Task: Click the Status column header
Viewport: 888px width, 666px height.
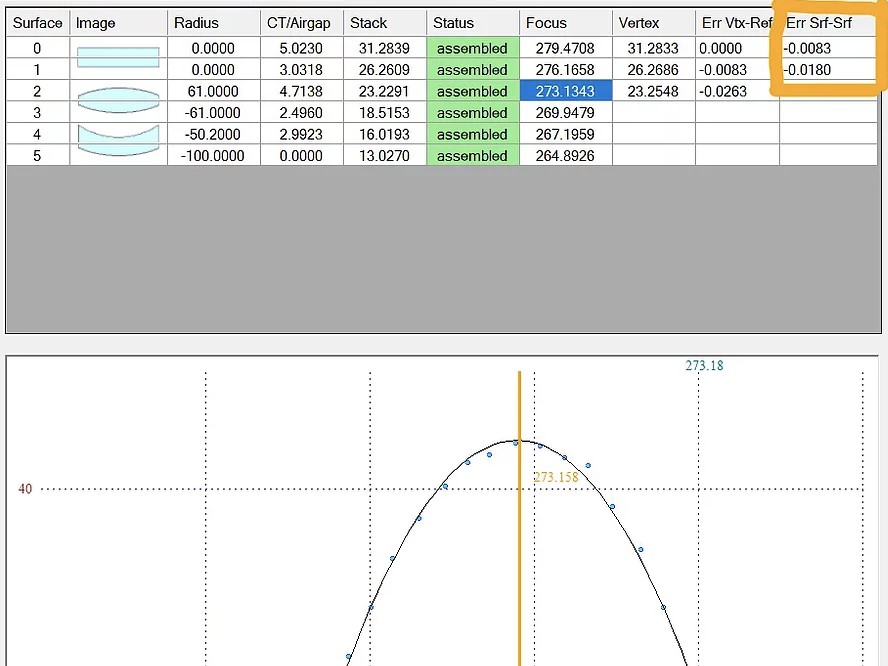Action: (x=472, y=23)
